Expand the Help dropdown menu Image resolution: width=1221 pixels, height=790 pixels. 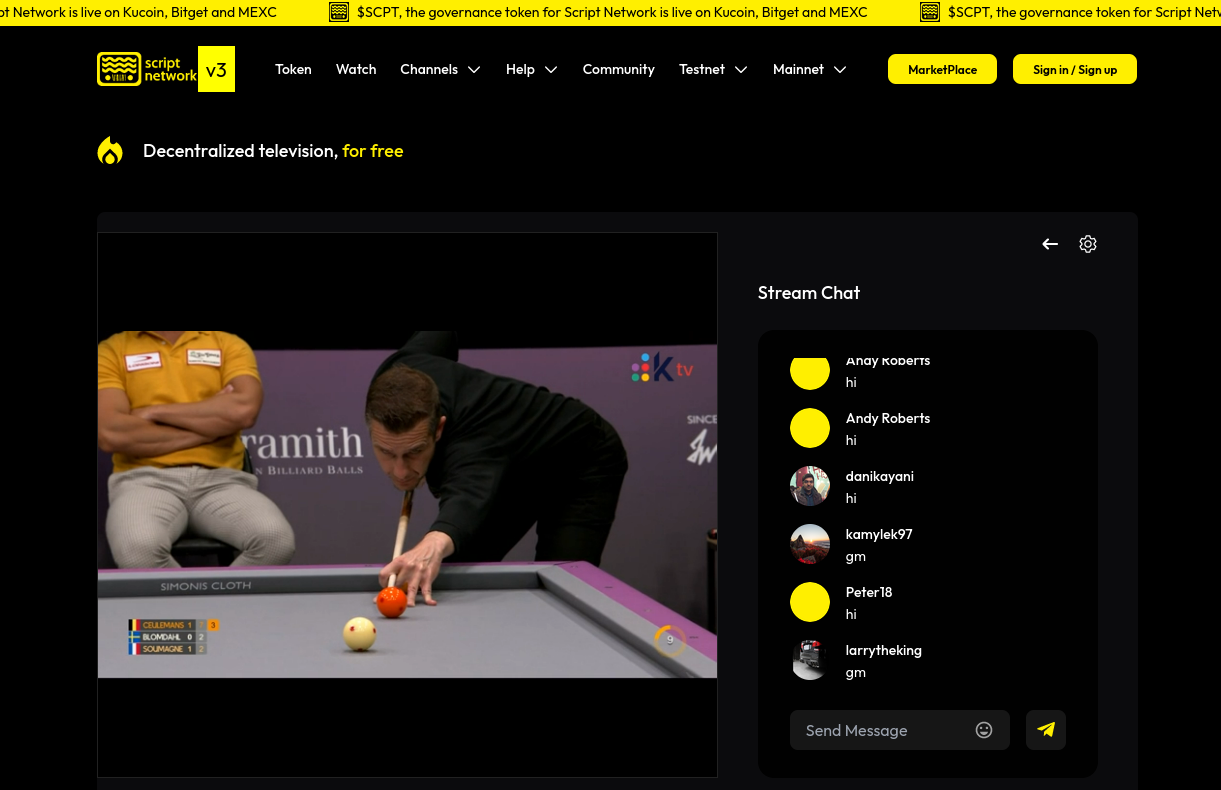531,69
